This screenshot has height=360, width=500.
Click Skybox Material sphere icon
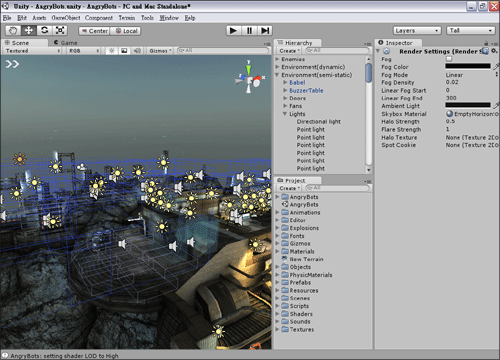[449, 114]
